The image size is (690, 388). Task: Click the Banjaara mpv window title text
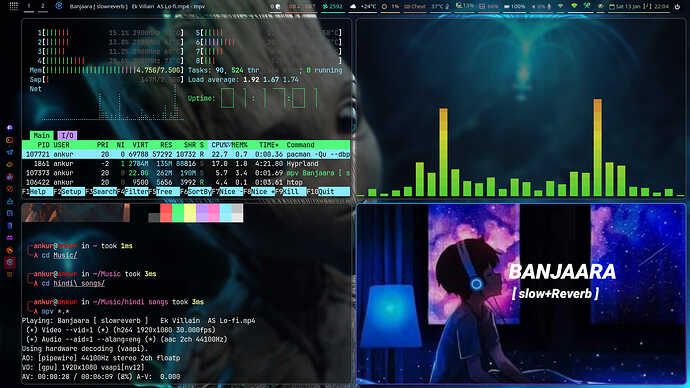tap(137, 7)
